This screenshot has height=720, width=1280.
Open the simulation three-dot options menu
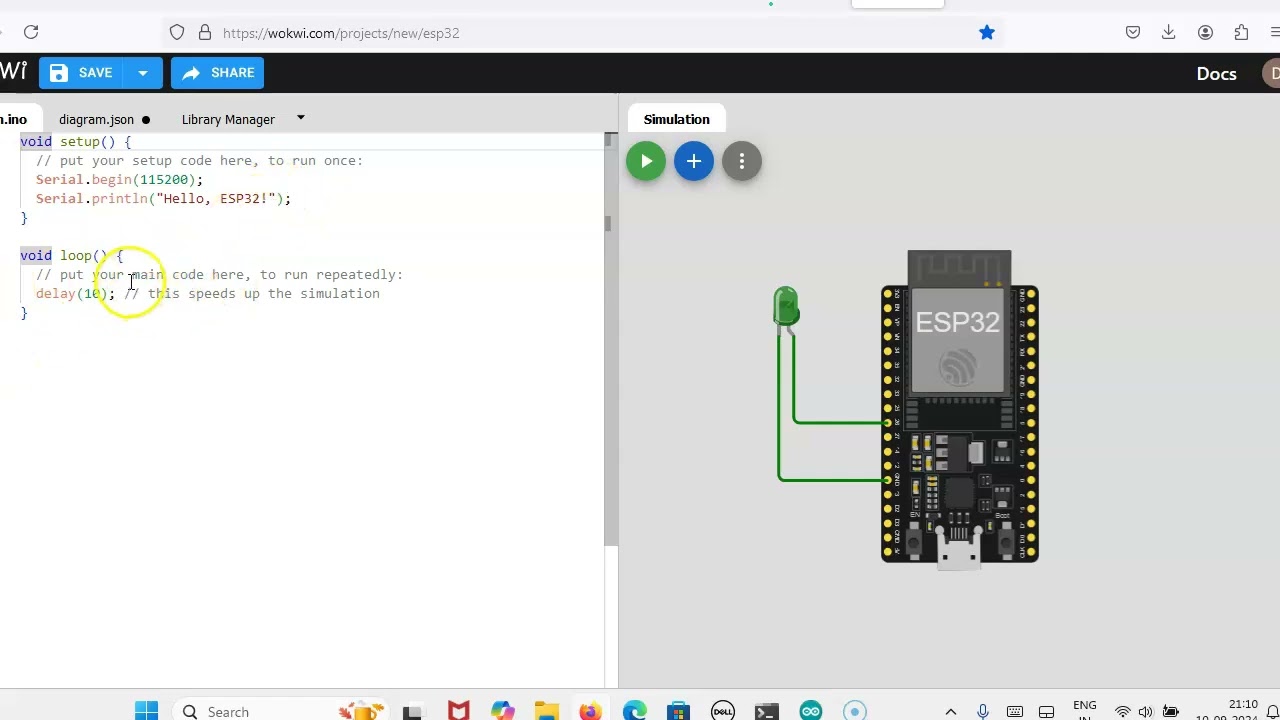[742, 161]
